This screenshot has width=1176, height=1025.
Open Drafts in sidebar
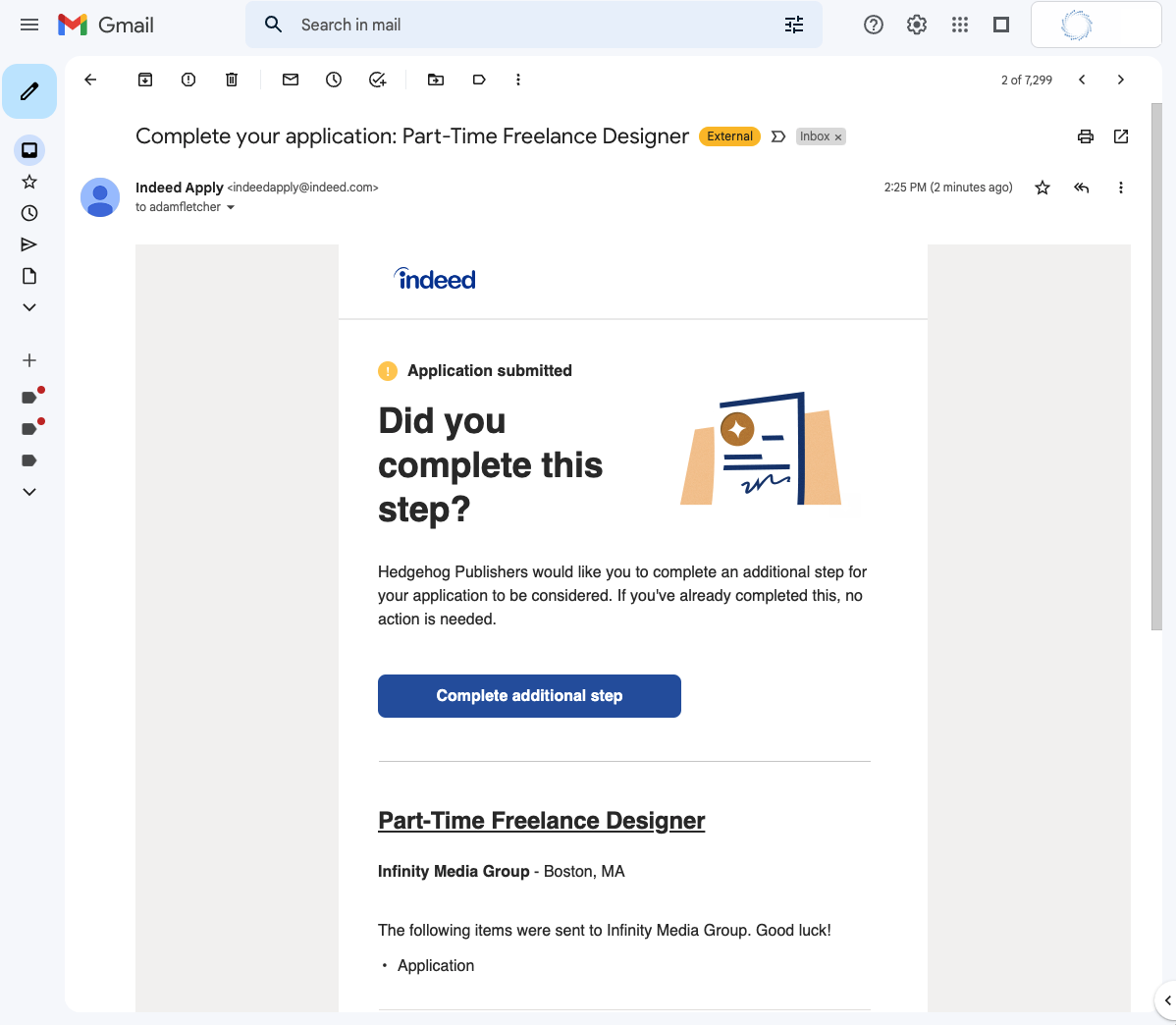tap(29, 276)
